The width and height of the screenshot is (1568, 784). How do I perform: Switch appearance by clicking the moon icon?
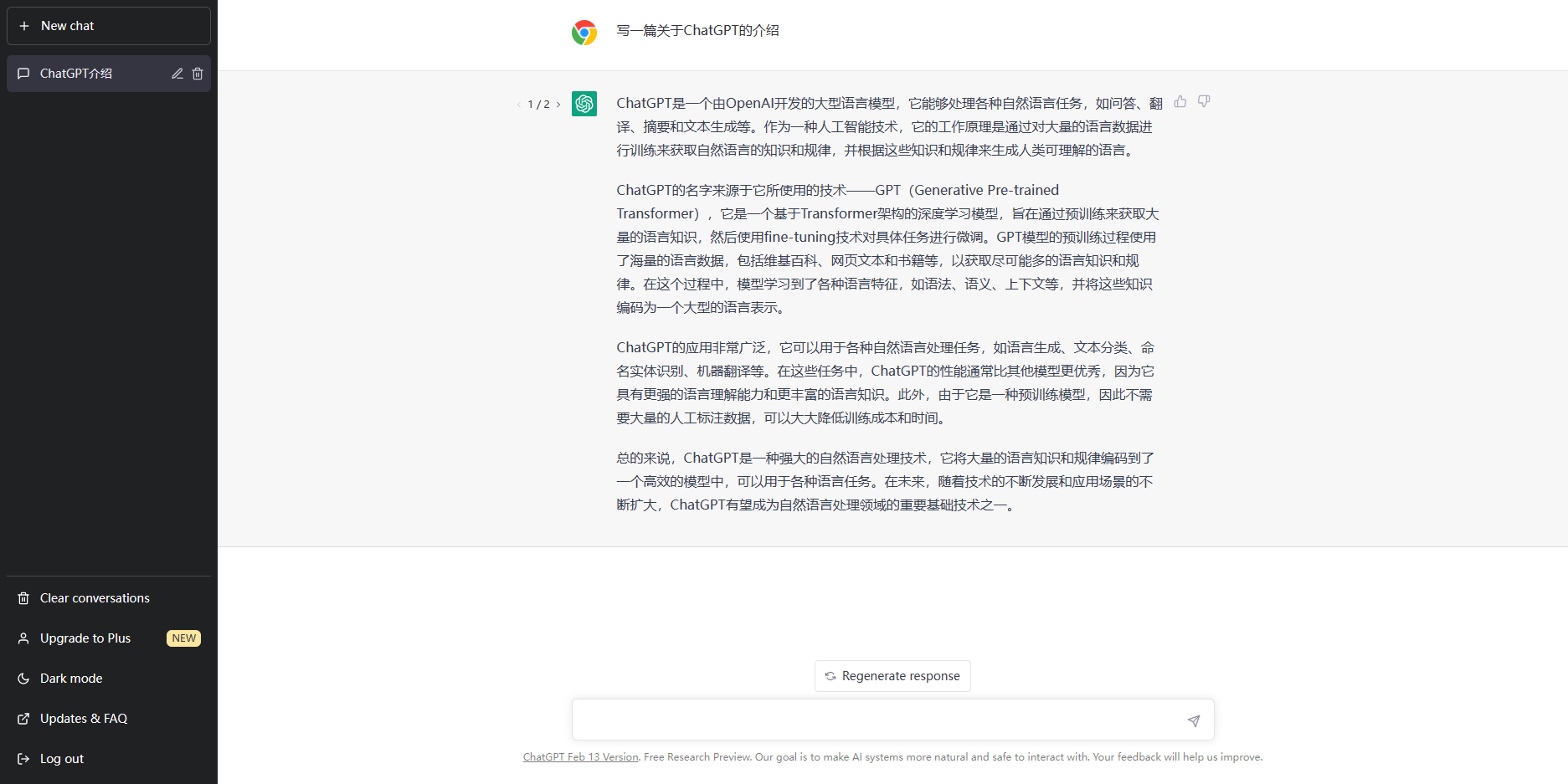click(x=23, y=679)
